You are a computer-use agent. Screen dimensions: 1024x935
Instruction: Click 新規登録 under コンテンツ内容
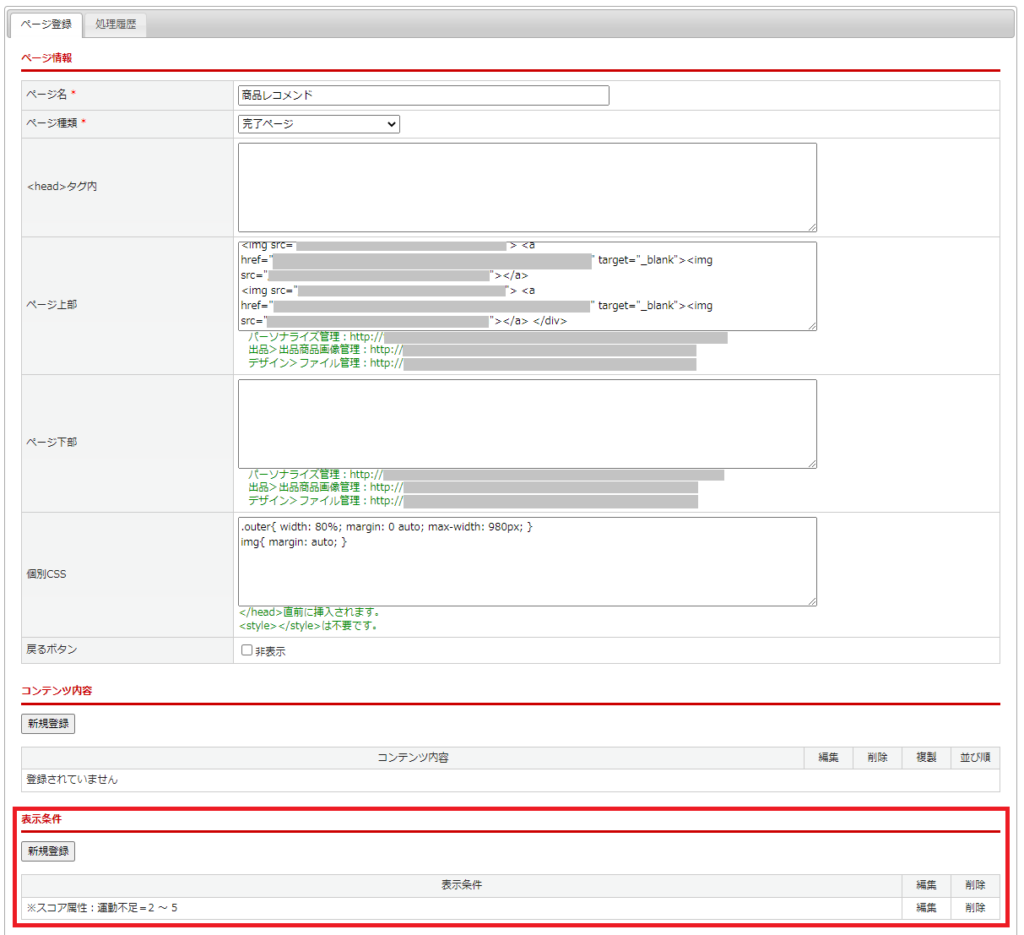point(48,723)
